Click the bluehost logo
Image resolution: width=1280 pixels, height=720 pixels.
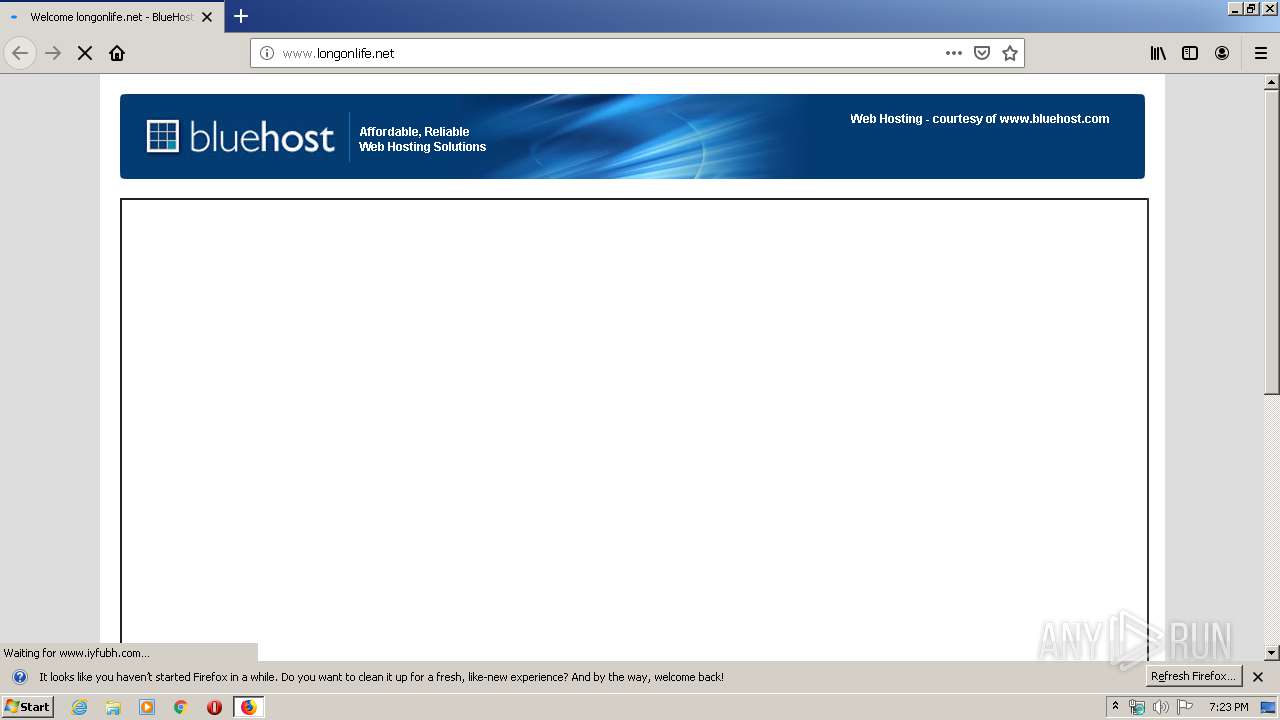pyautogui.click(x=240, y=137)
